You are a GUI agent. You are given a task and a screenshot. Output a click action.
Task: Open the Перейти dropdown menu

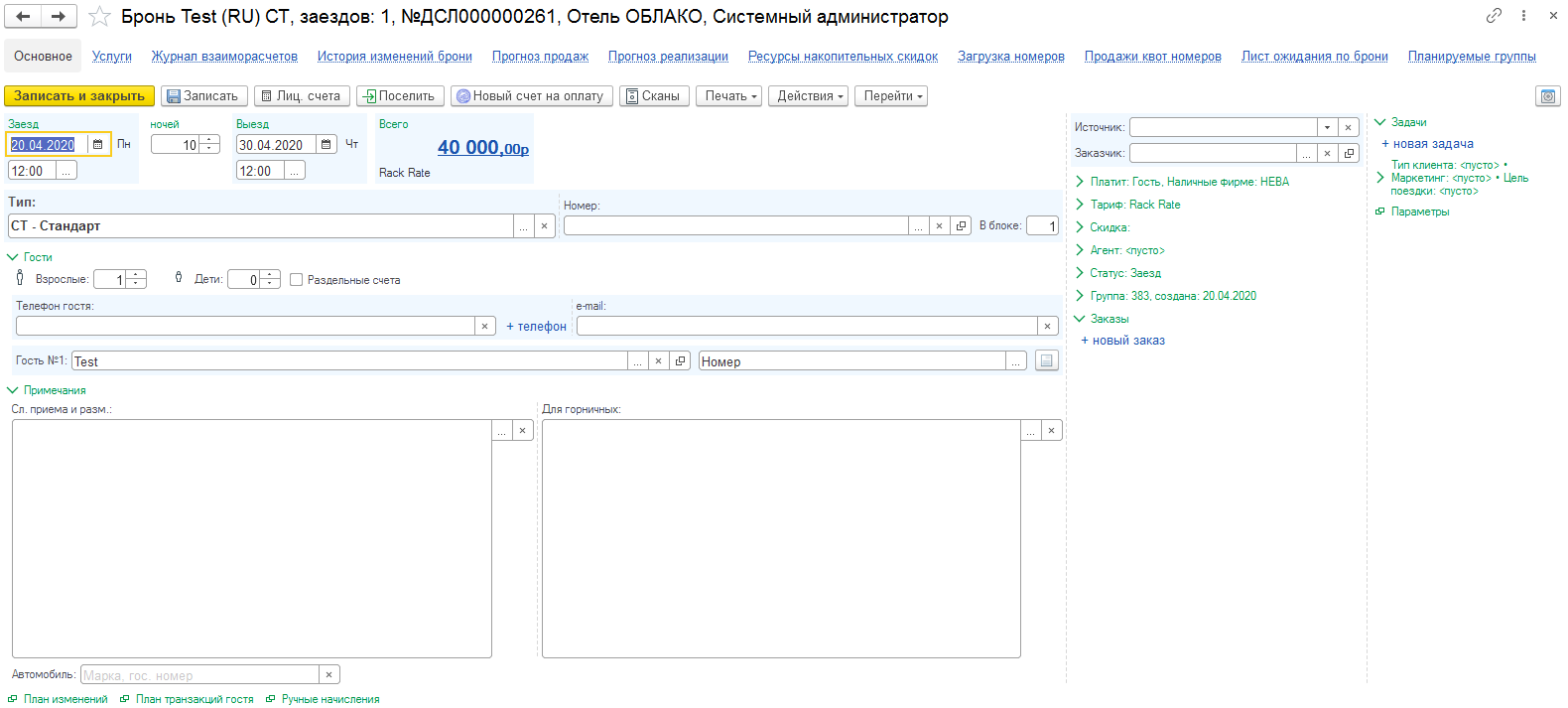pyautogui.click(x=892, y=96)
